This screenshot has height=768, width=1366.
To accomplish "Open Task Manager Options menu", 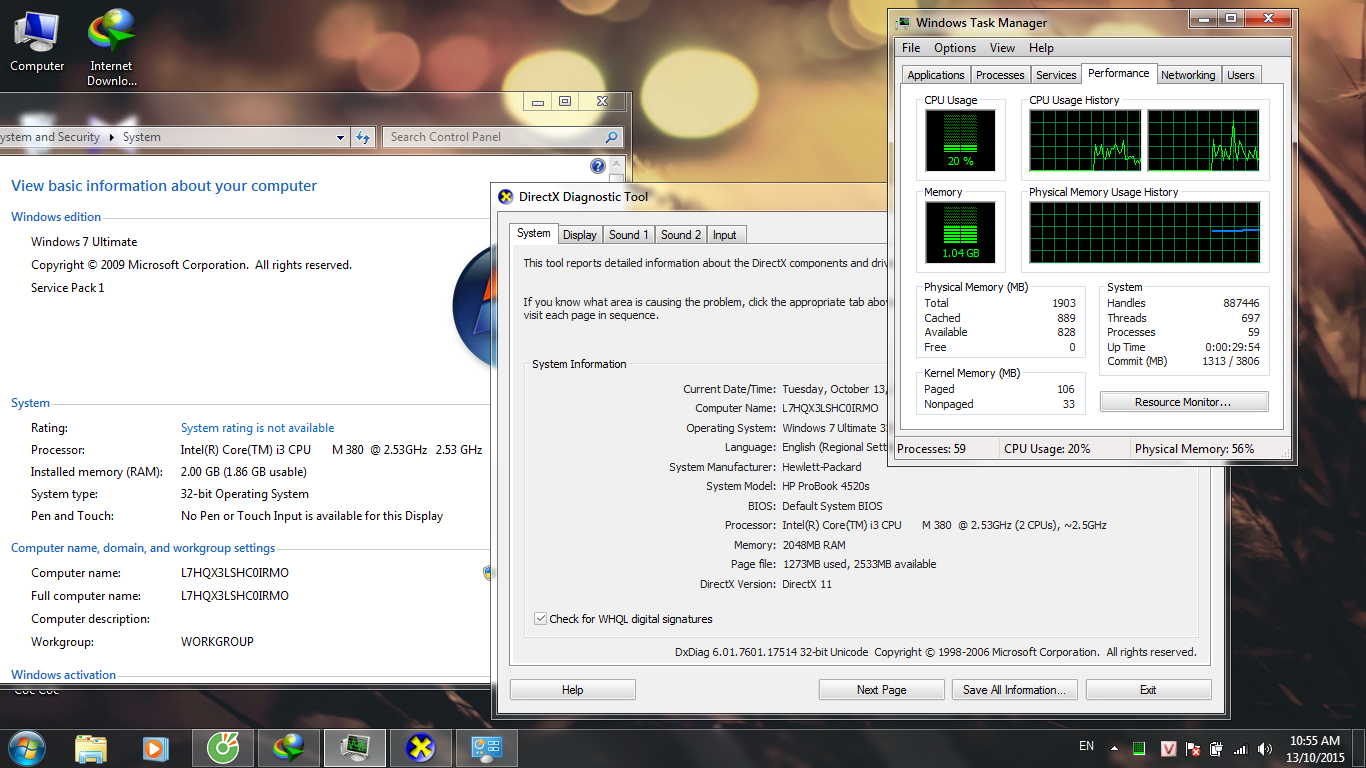I will 955,48.
